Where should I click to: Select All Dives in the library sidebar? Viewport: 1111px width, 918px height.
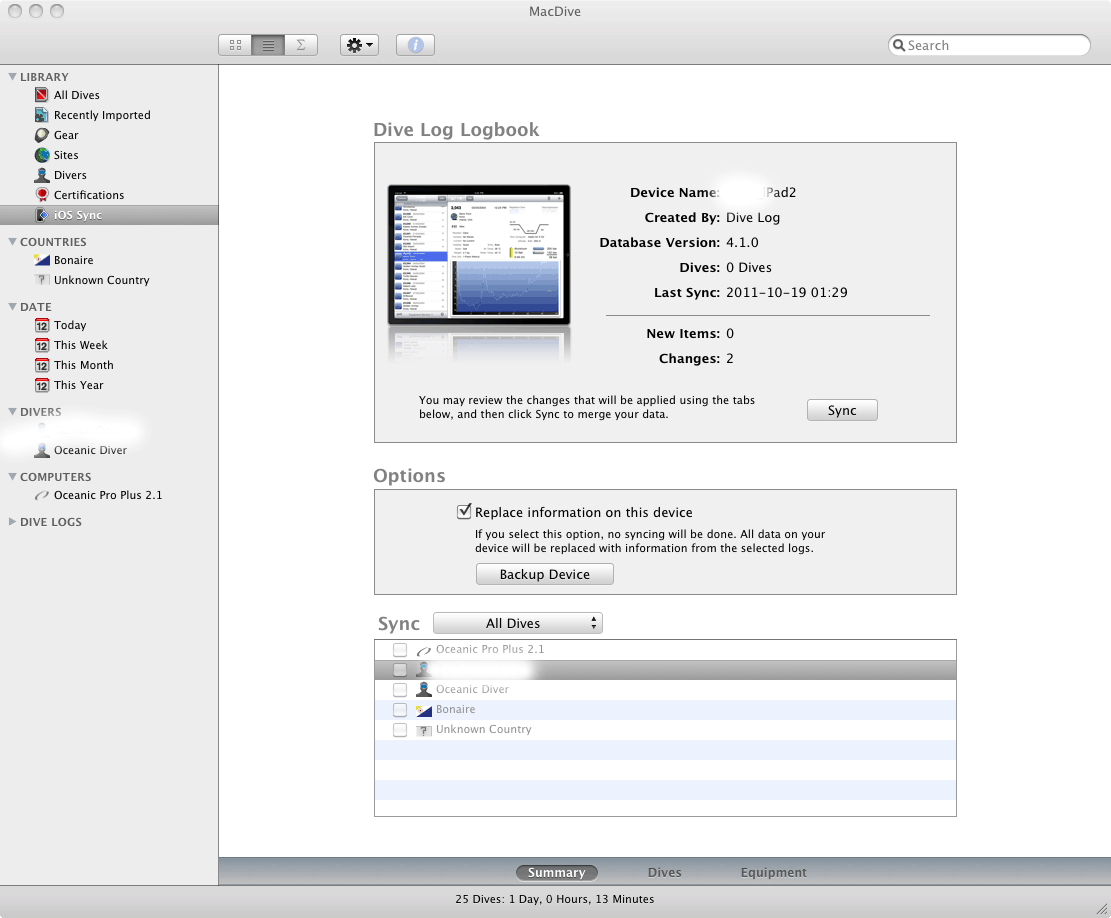tap(76, 95)
